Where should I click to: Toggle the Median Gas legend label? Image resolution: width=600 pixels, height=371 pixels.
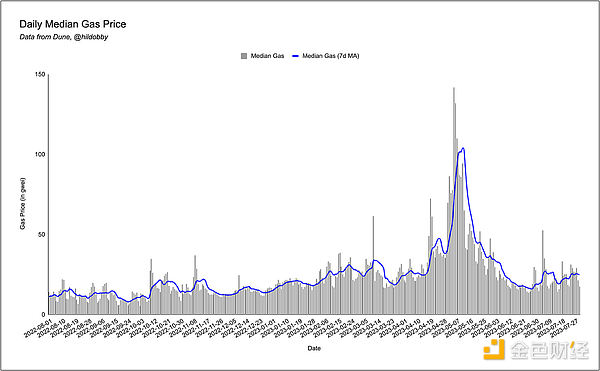pyautogui.click(x=267, y=56)
